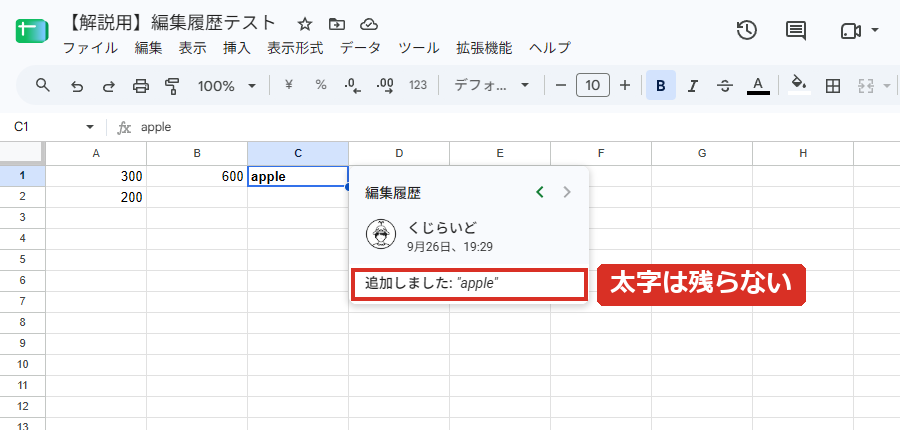Open the ファイル menu
The height and width of the screenshot is (430, 900).
click(90, 48)
